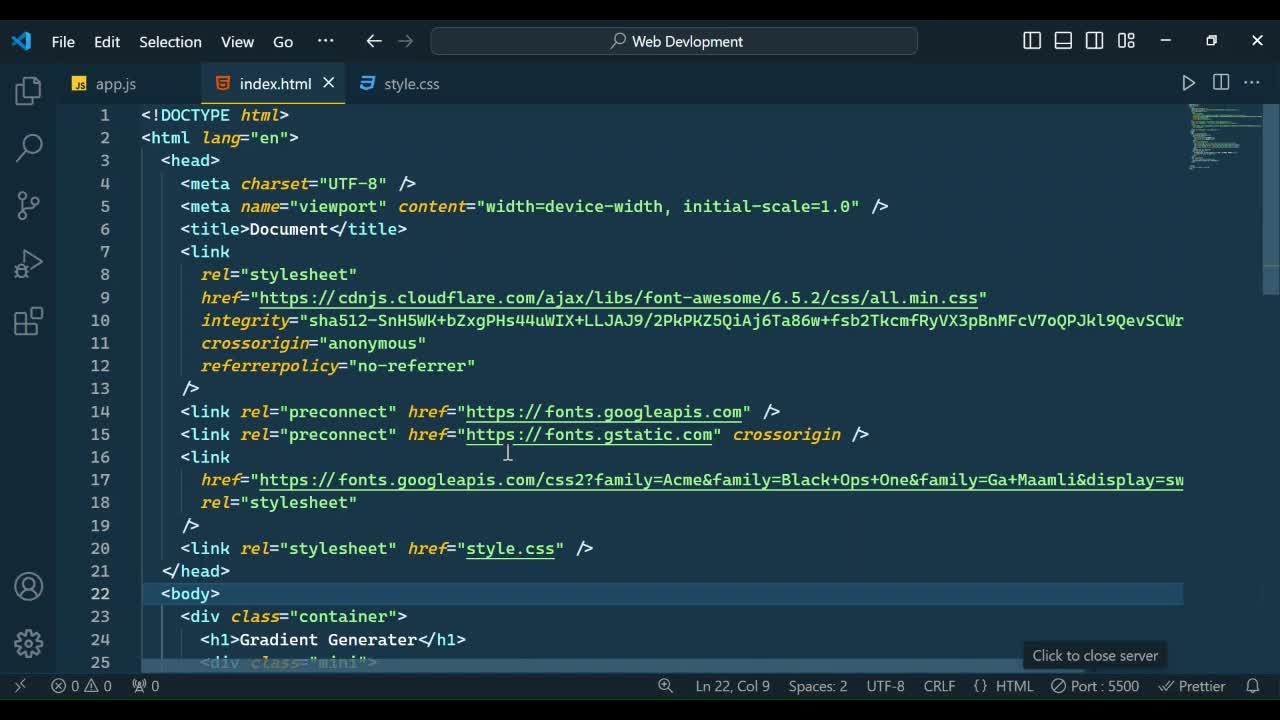Open the Search view icon

[28, 148]
